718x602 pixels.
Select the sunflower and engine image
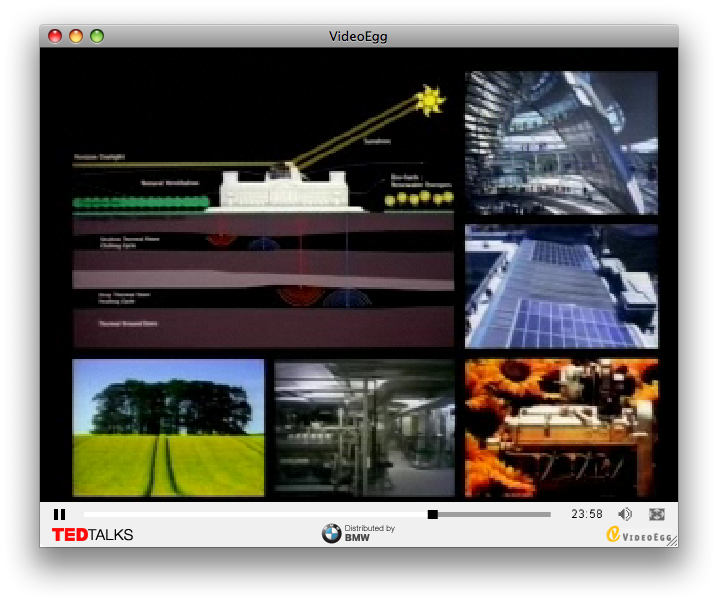[x=561, y=427]
